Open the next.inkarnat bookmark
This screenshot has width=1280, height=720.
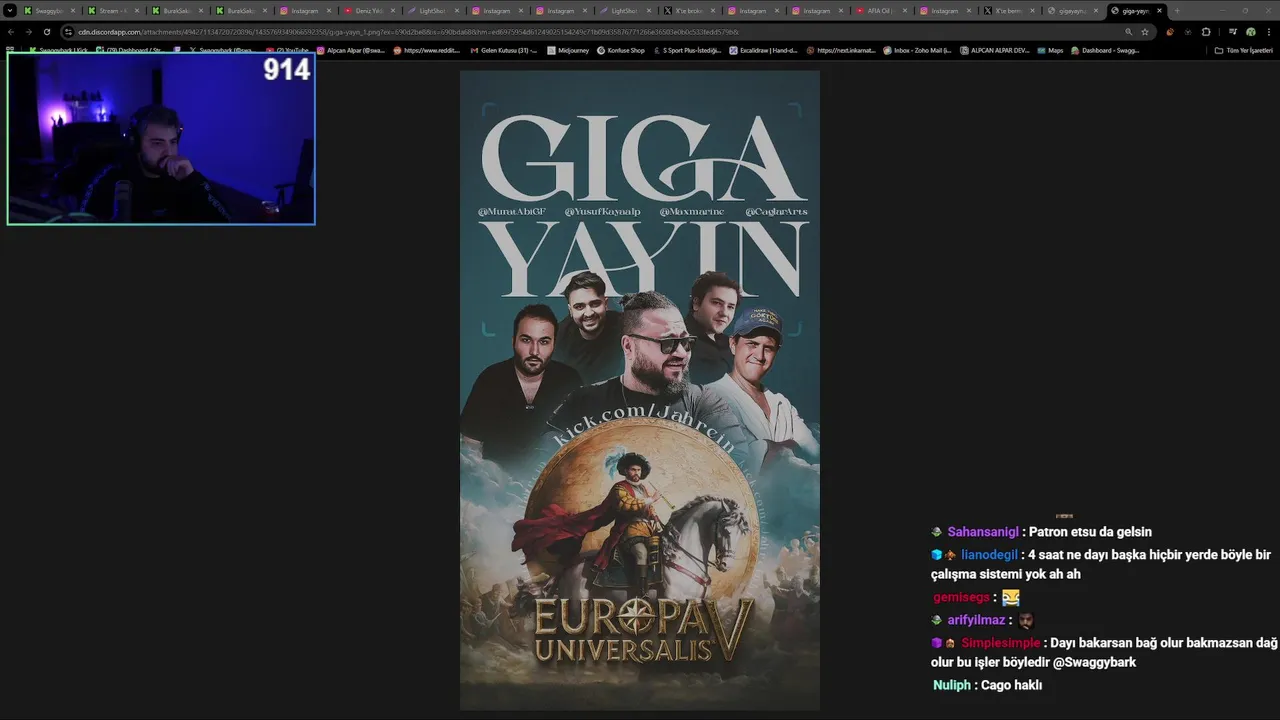pos(842,50)
